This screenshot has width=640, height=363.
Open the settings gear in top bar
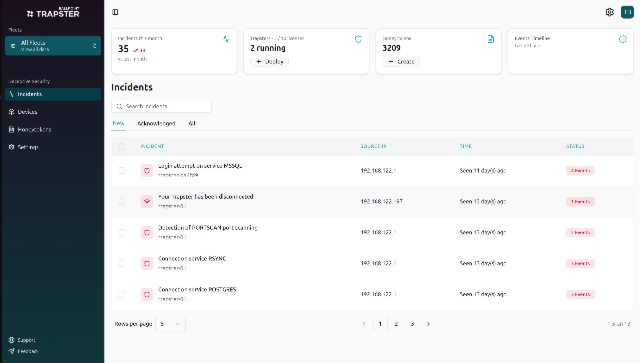609,12
